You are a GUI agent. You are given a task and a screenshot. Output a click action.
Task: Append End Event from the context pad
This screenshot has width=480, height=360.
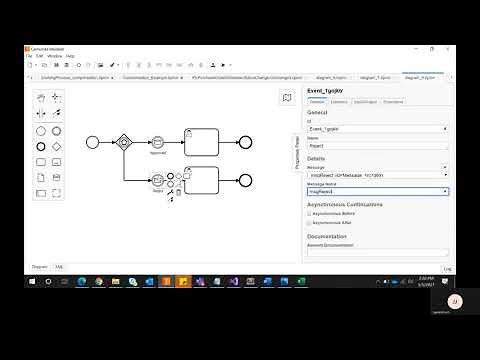[170, 176]
